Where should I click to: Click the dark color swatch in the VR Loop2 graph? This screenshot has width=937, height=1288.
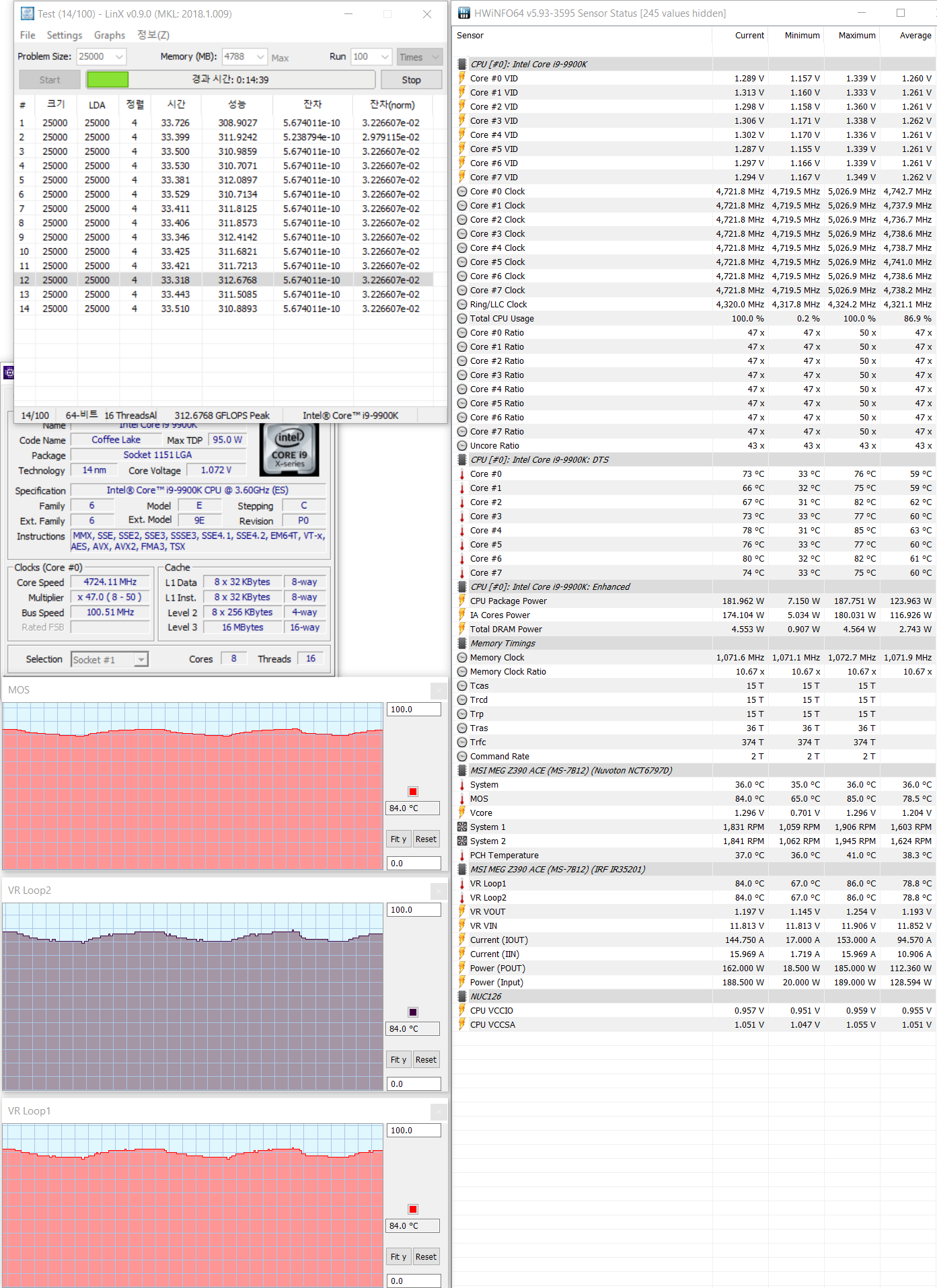coord(413,1012)
